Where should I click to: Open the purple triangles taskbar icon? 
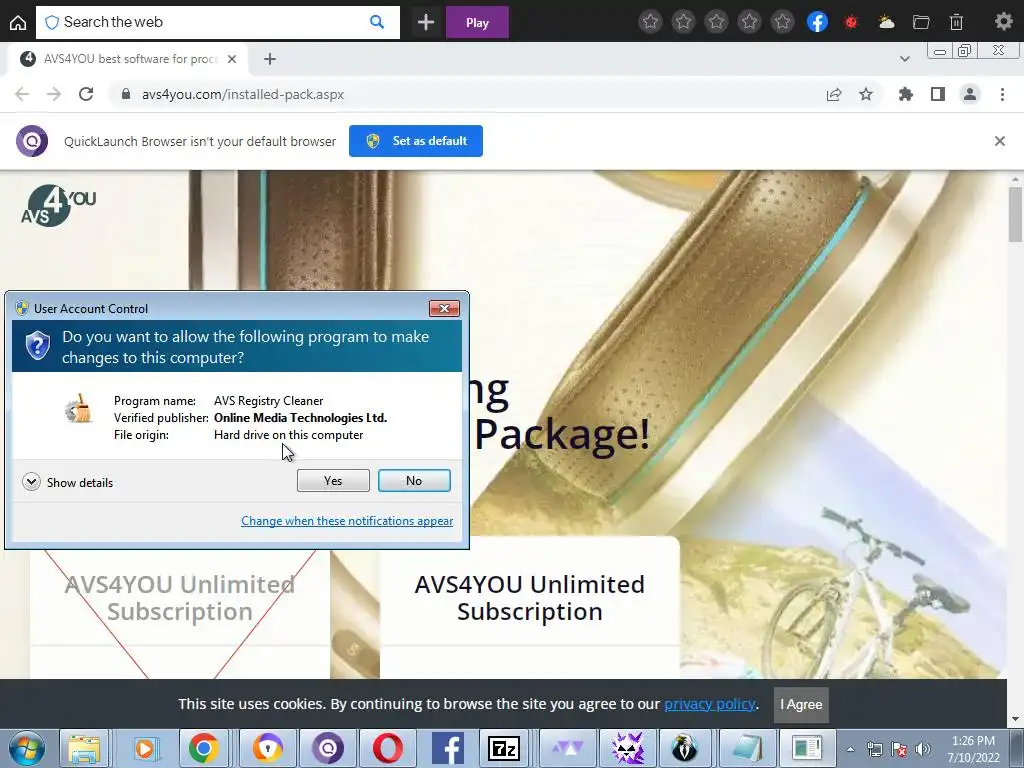click(568, 748)
